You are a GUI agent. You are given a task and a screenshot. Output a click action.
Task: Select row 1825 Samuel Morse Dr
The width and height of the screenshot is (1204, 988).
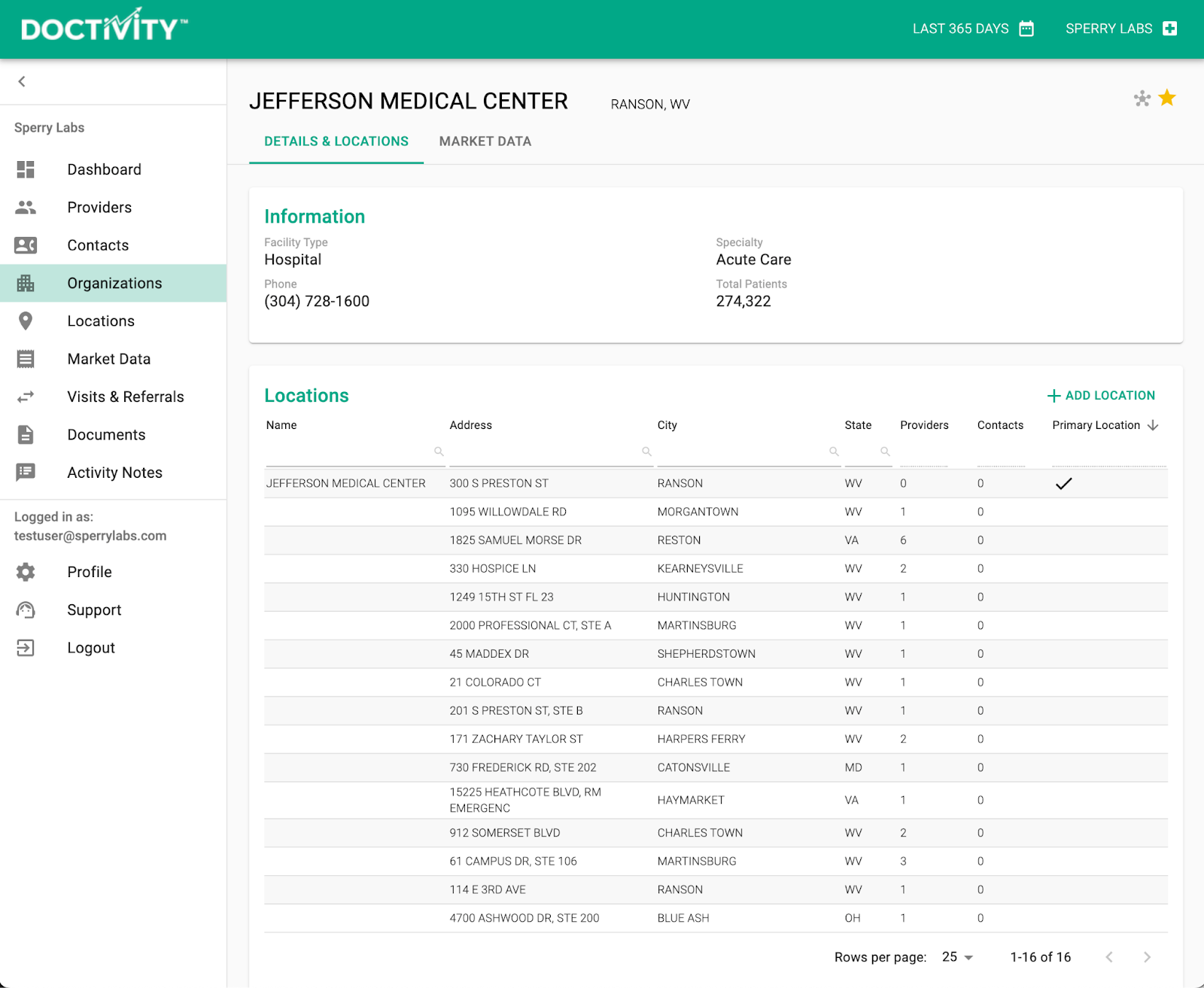(x=716, y=540)
